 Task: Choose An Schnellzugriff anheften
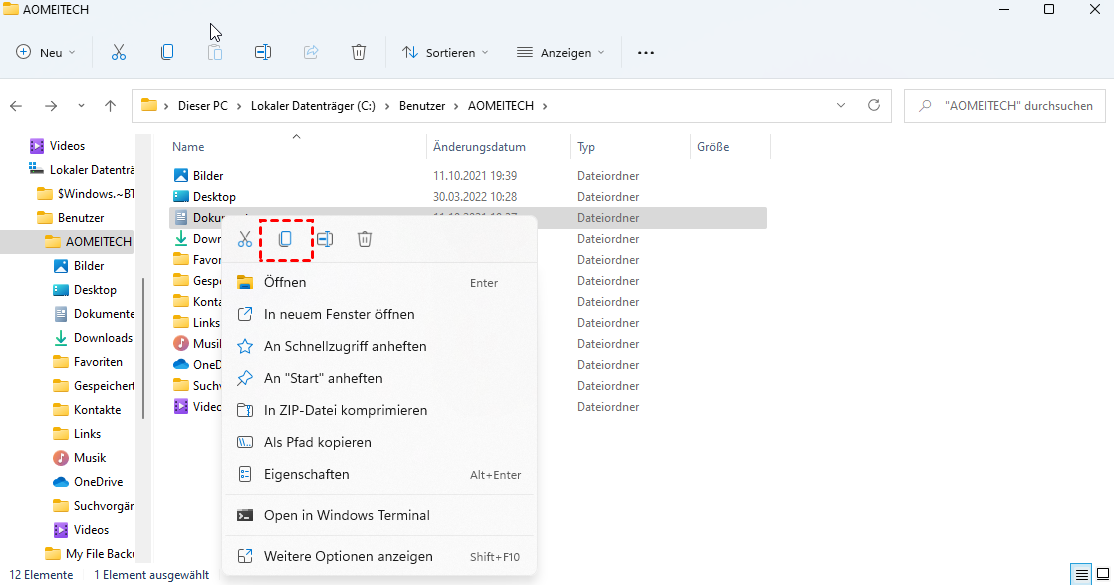click(x=379, y=346)
